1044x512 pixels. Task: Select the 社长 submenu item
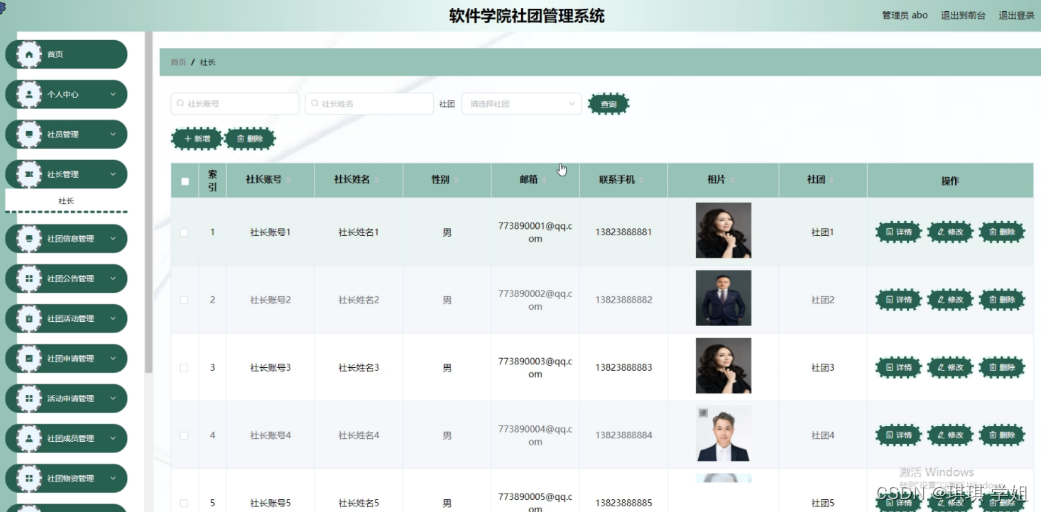click(66, 201)
